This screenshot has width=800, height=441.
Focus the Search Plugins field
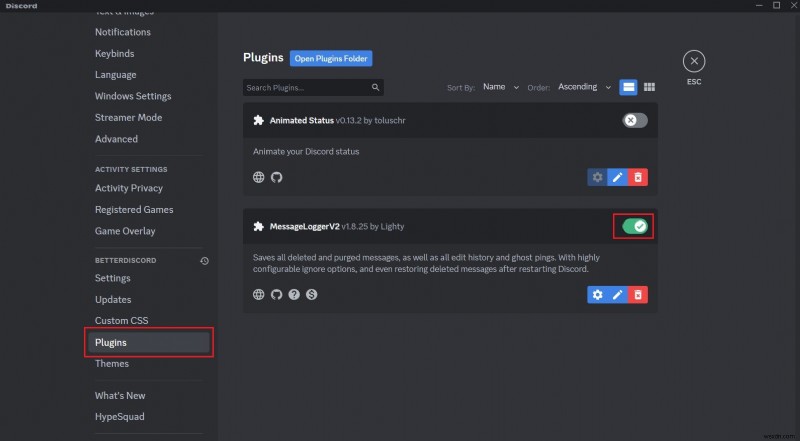coord(313,87)
